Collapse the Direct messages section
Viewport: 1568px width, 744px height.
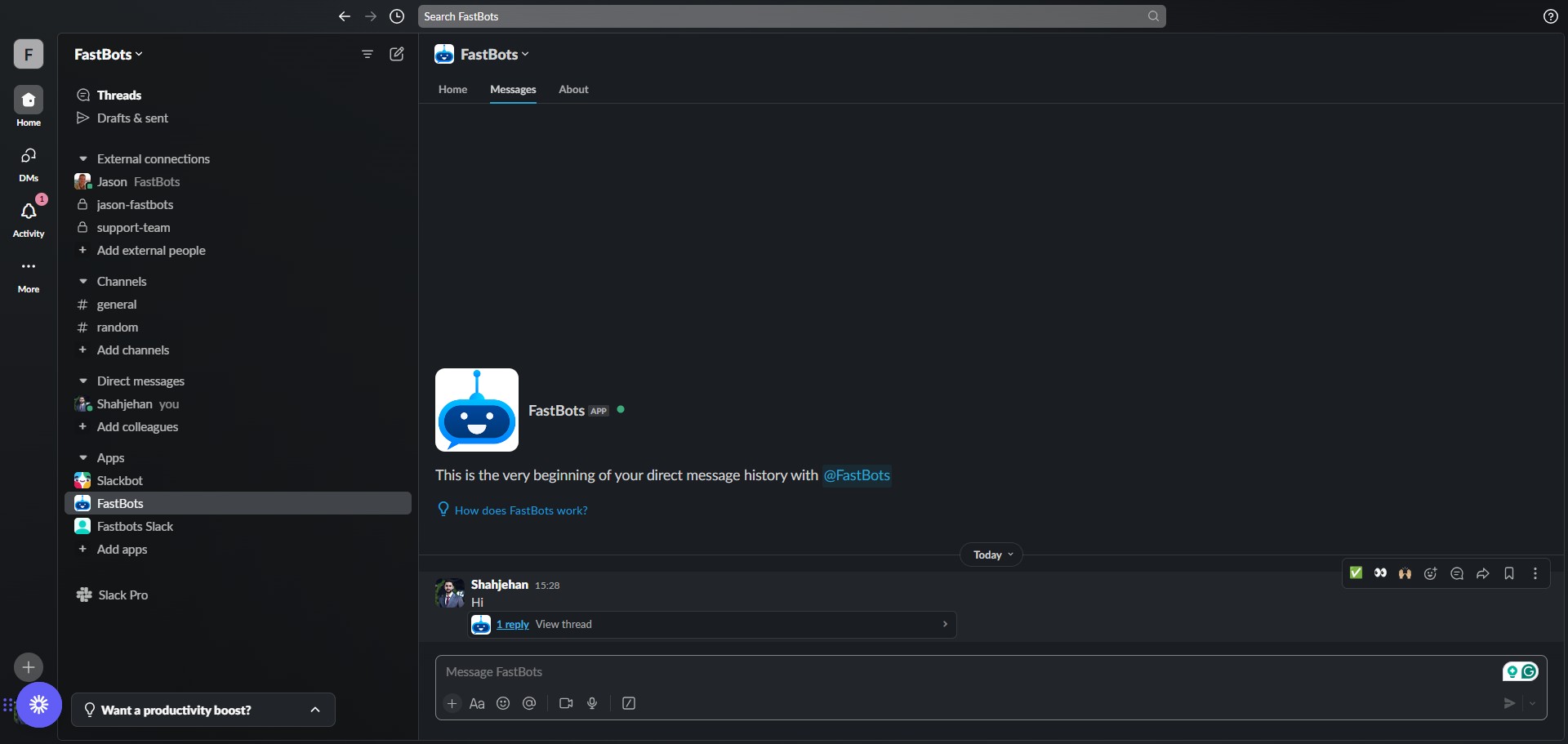point(83,381)
